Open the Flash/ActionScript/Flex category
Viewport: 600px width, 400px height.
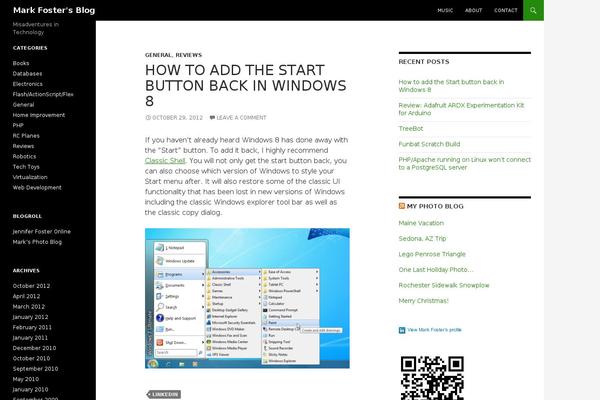coord(43,94)
